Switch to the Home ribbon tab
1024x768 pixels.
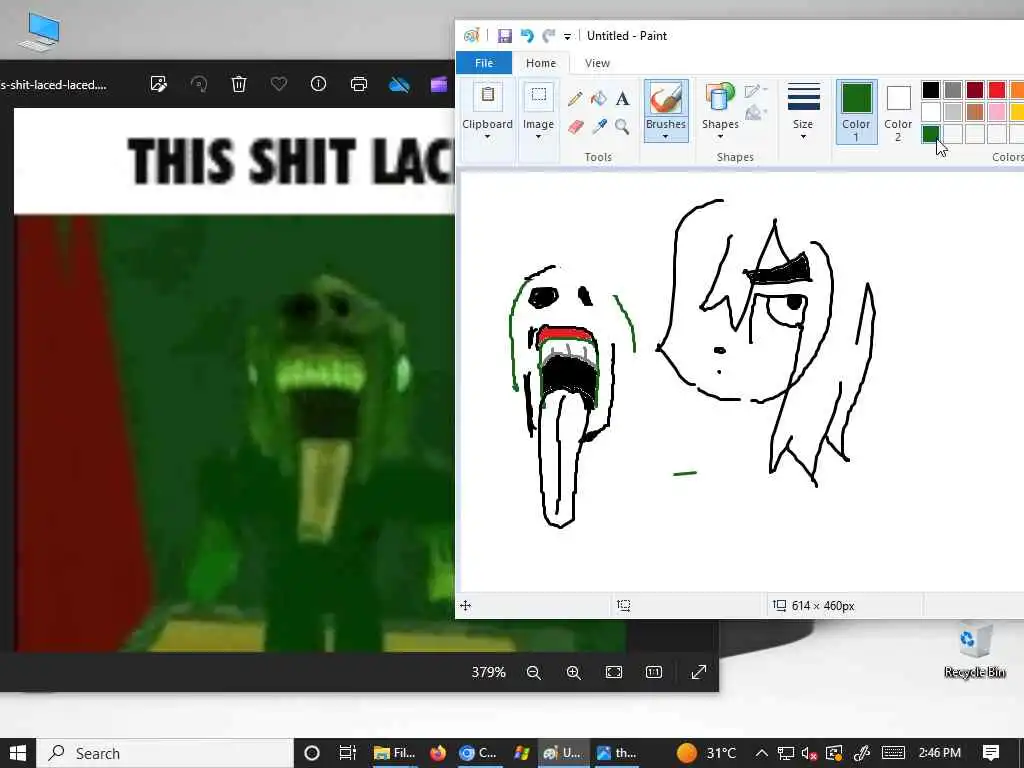(x=541, y=63)
